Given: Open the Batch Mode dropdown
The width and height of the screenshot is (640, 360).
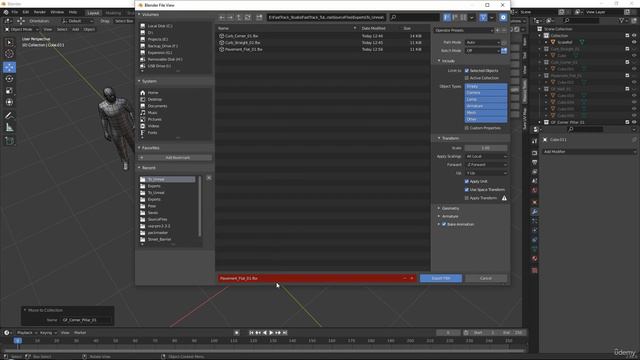Looking at the screenshot, I should 482,51.
